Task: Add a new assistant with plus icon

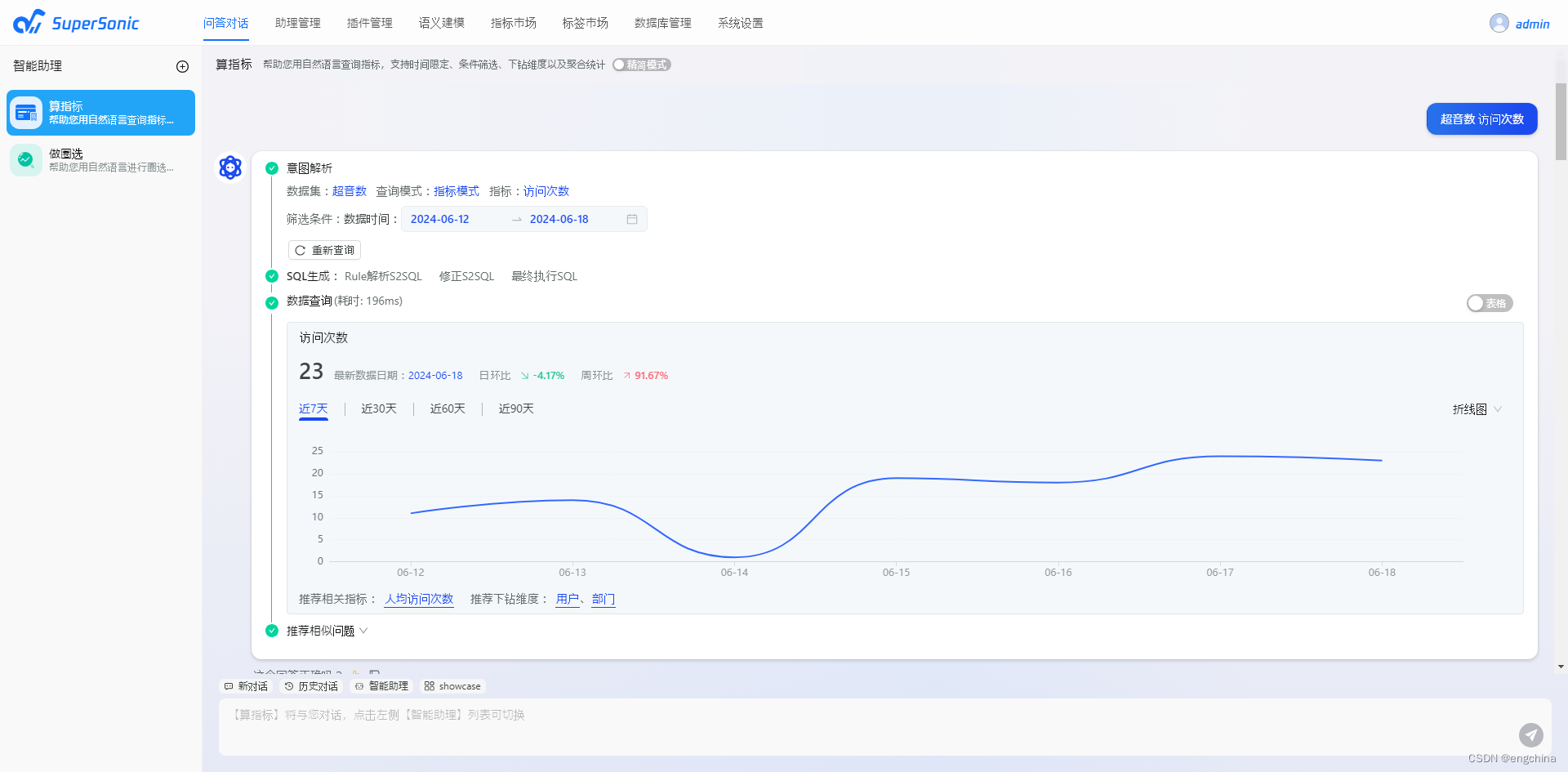Action: [182, 67]
